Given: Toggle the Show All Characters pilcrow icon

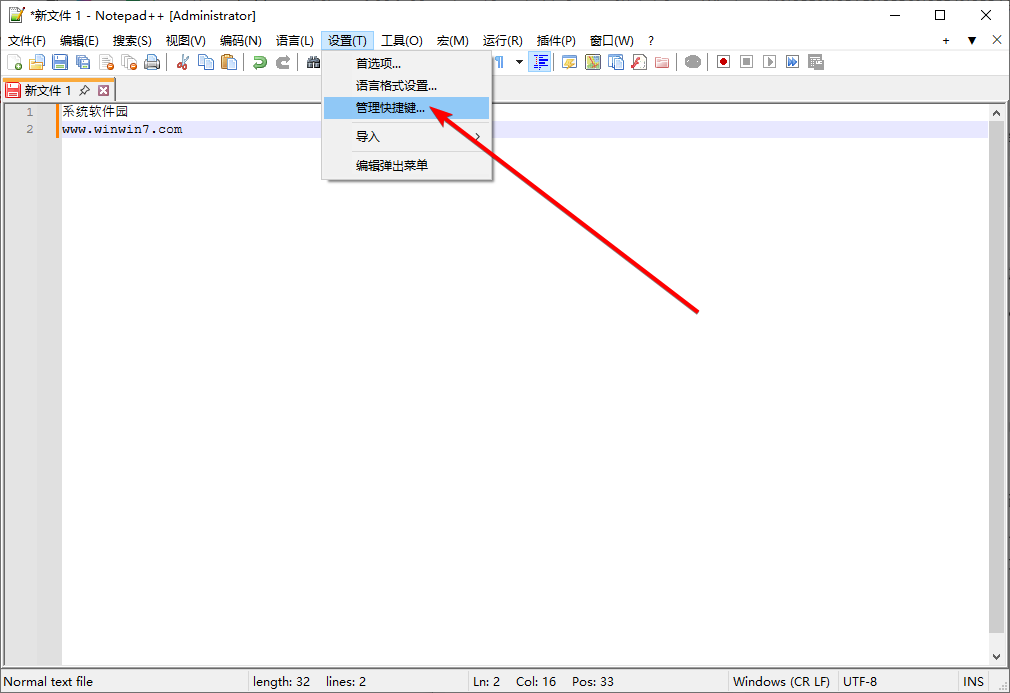Looking at the screenshot, I should [x=499, y=62].
